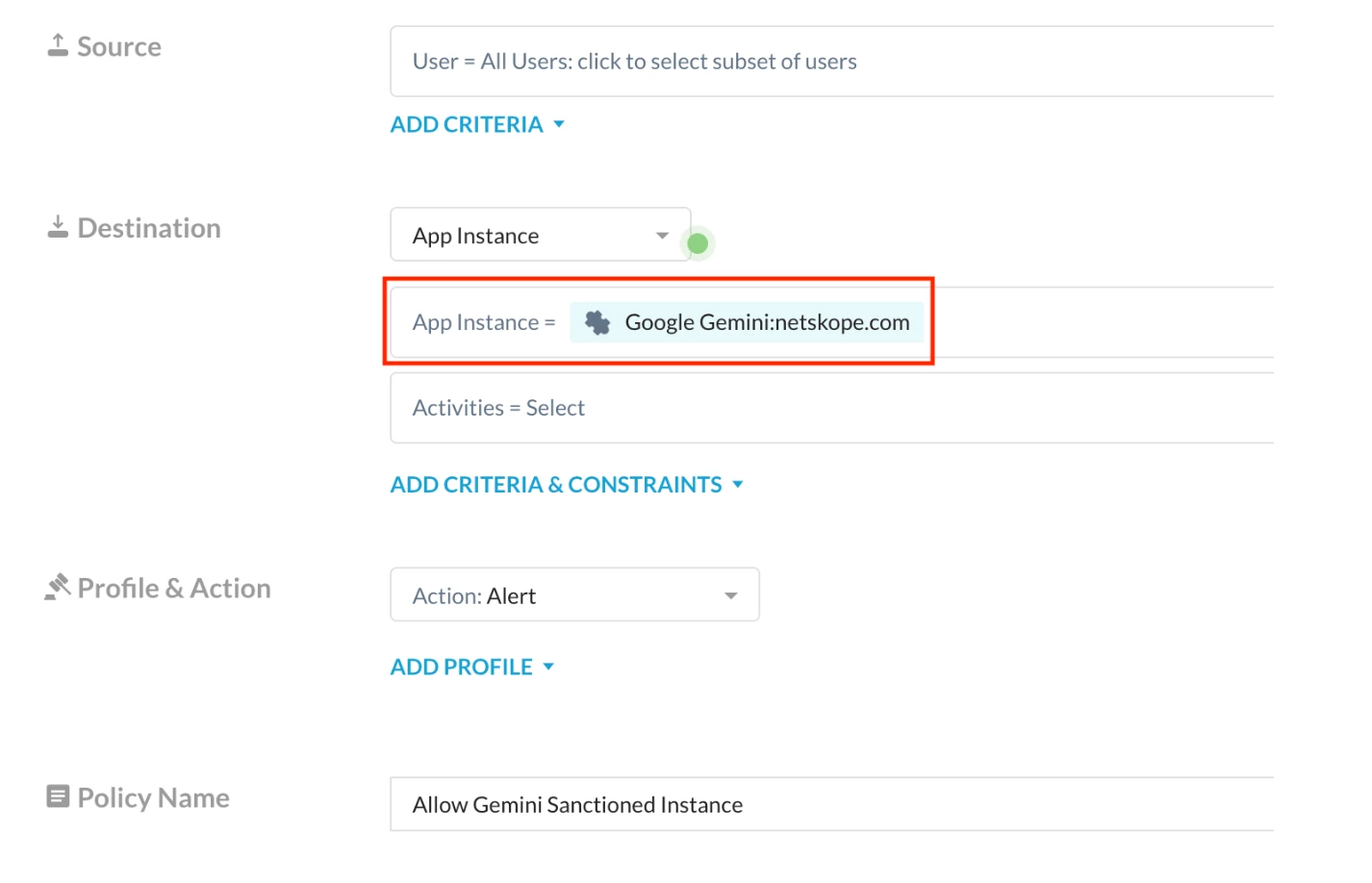Click the Policy Name text field
The width and height of the screenshot is (1372, 883).
pyautogui.click(x=831, y=804)
